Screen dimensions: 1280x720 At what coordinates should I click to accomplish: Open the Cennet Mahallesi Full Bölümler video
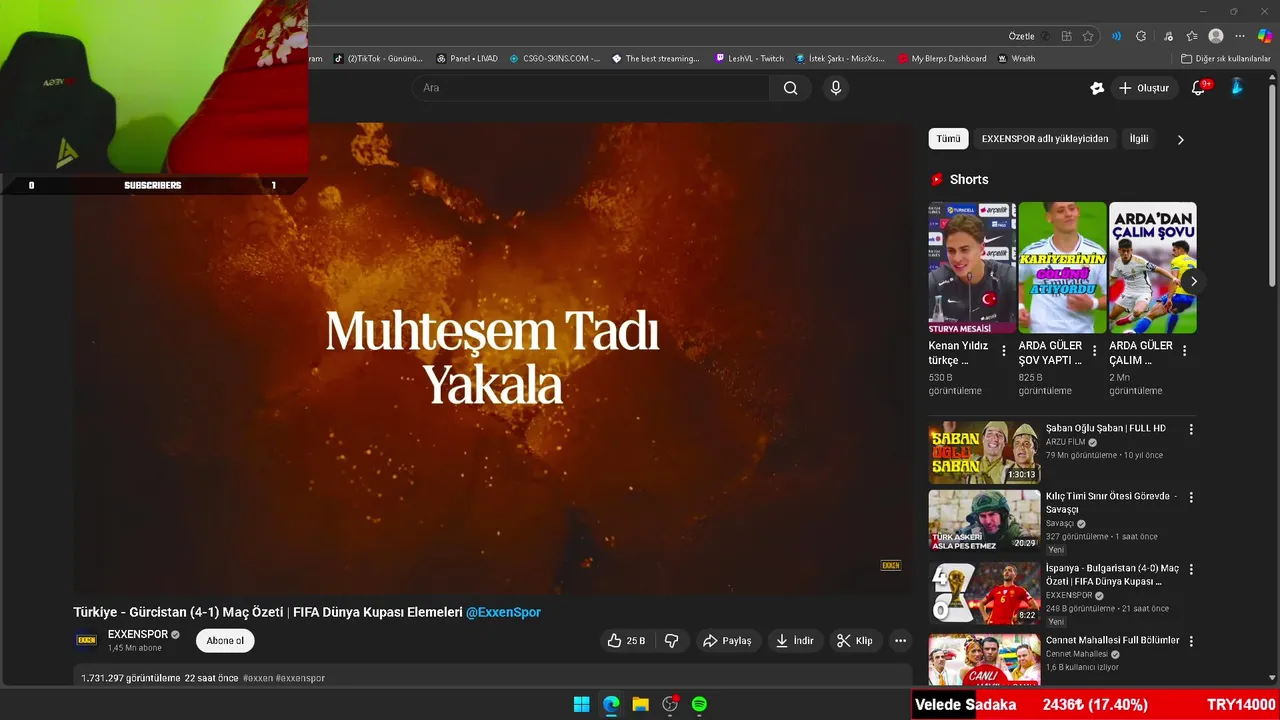(1112, 640)
